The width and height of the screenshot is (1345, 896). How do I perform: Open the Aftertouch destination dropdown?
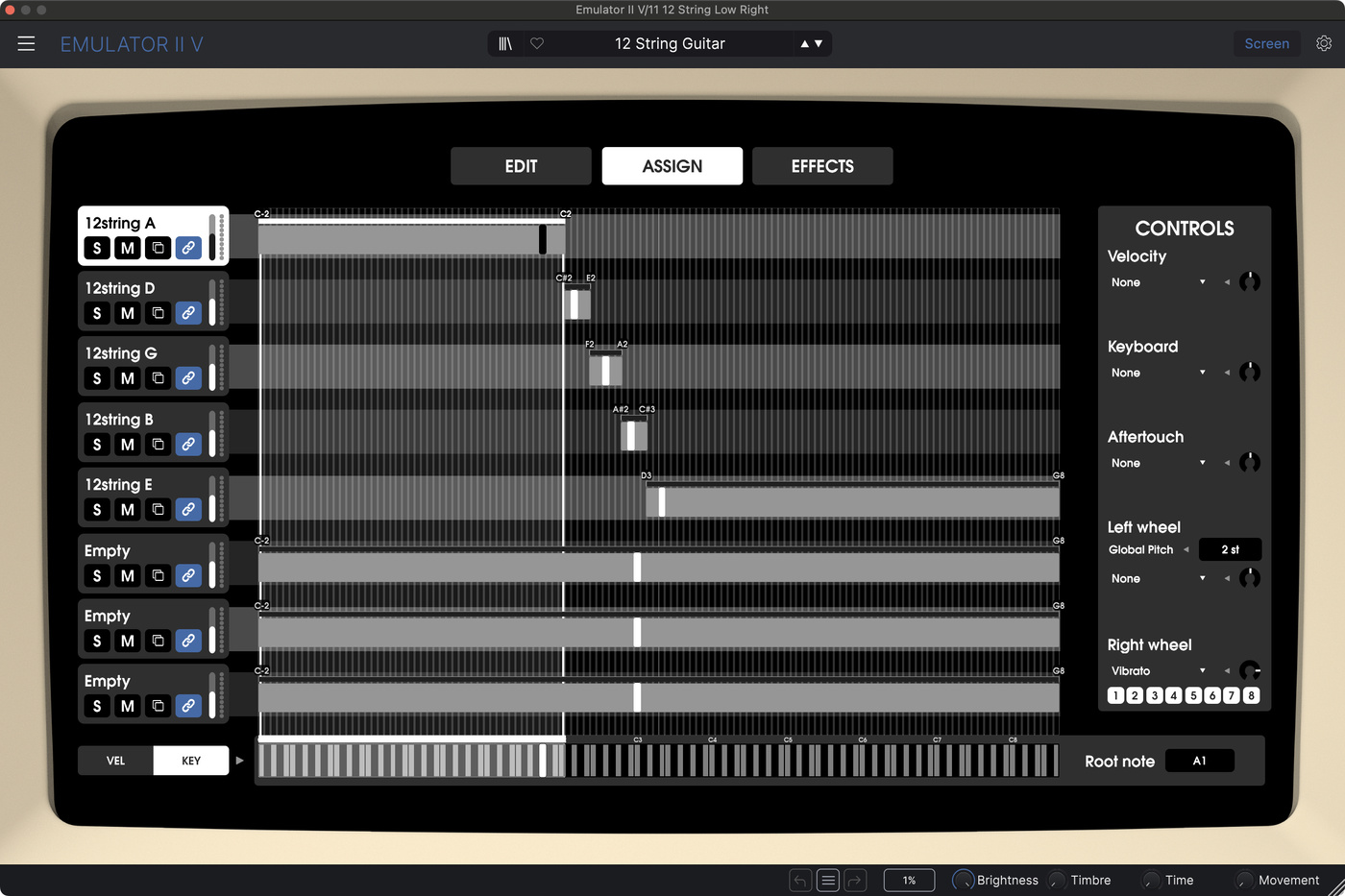tap(1158, 463)
